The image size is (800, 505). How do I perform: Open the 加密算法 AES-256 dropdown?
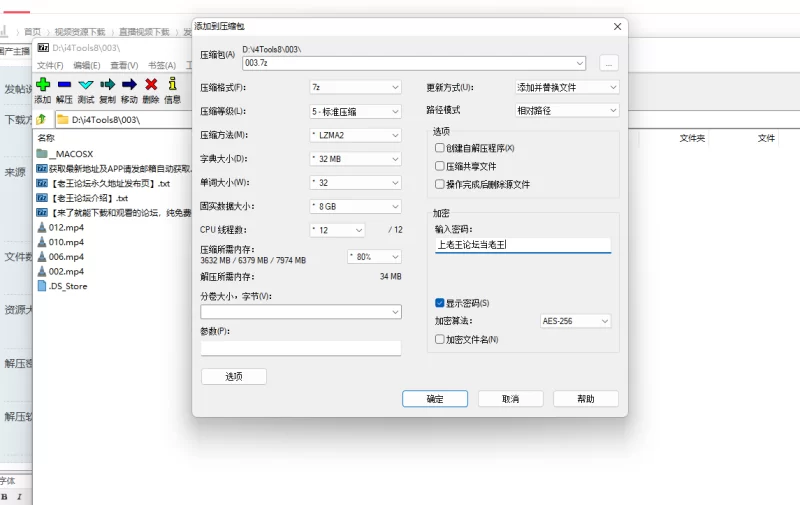[x=576, y=321]
